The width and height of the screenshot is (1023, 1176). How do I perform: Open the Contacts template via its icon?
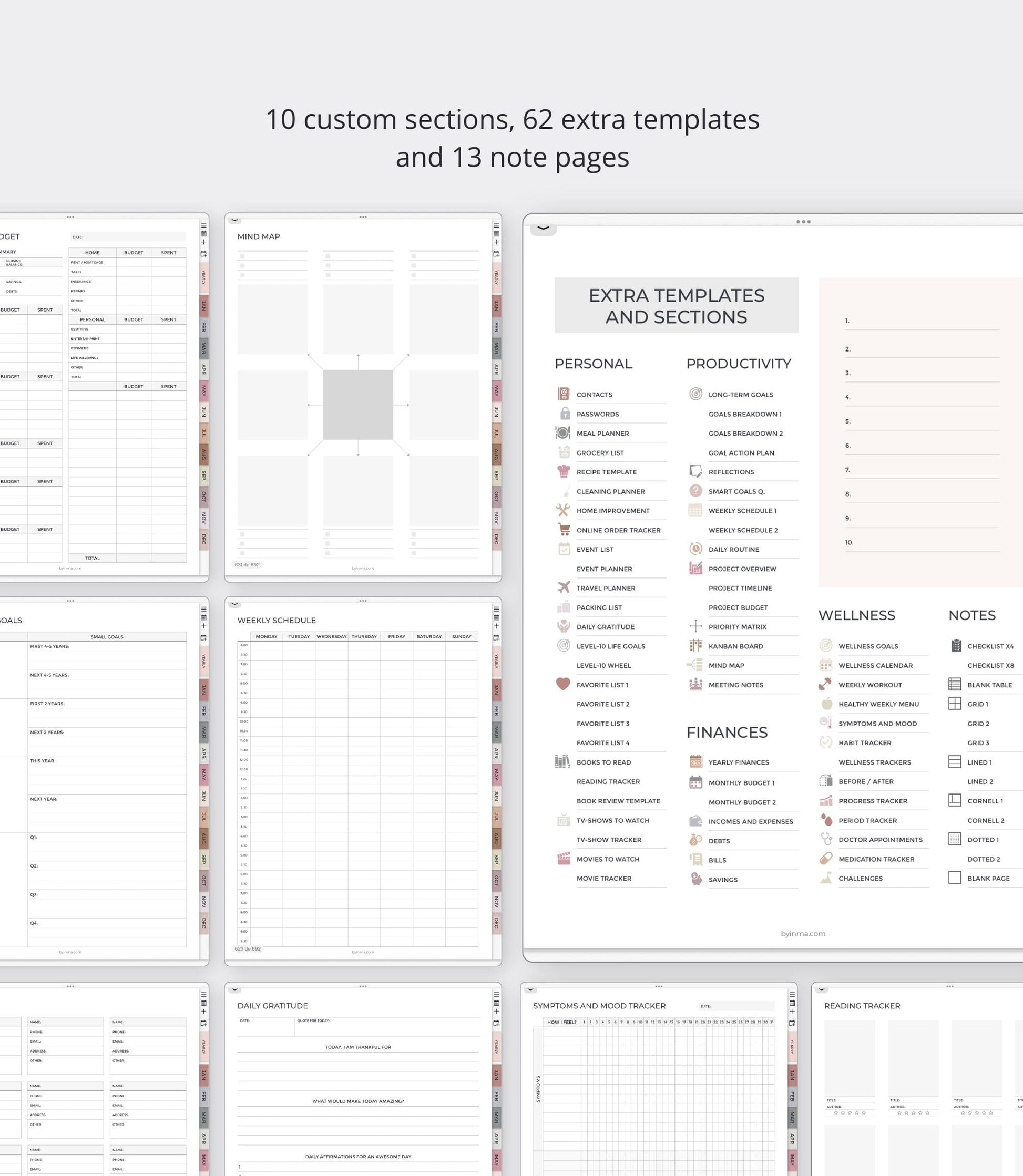(564, 394)
